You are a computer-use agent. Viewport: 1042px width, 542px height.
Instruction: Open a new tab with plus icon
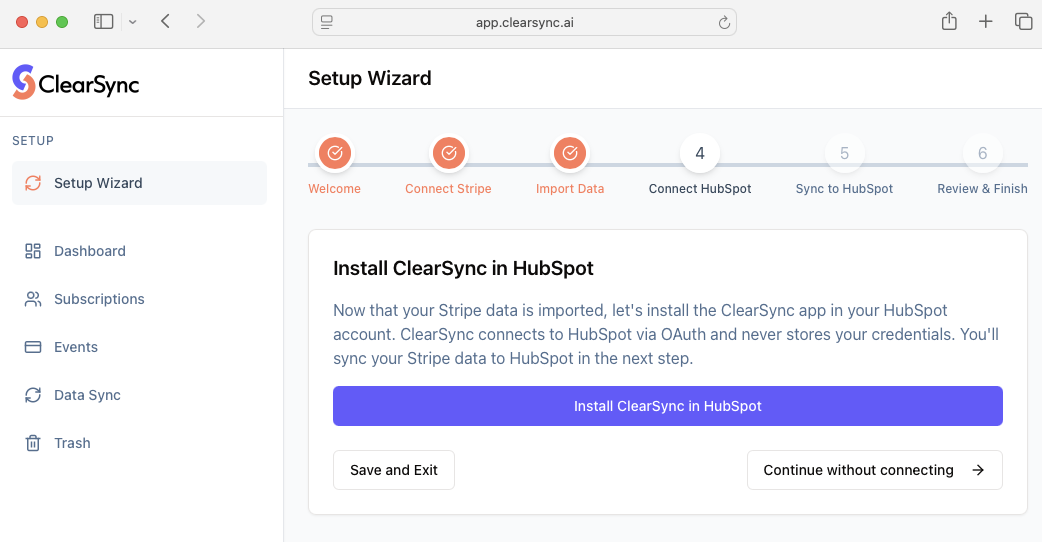(x=986, y=21)
